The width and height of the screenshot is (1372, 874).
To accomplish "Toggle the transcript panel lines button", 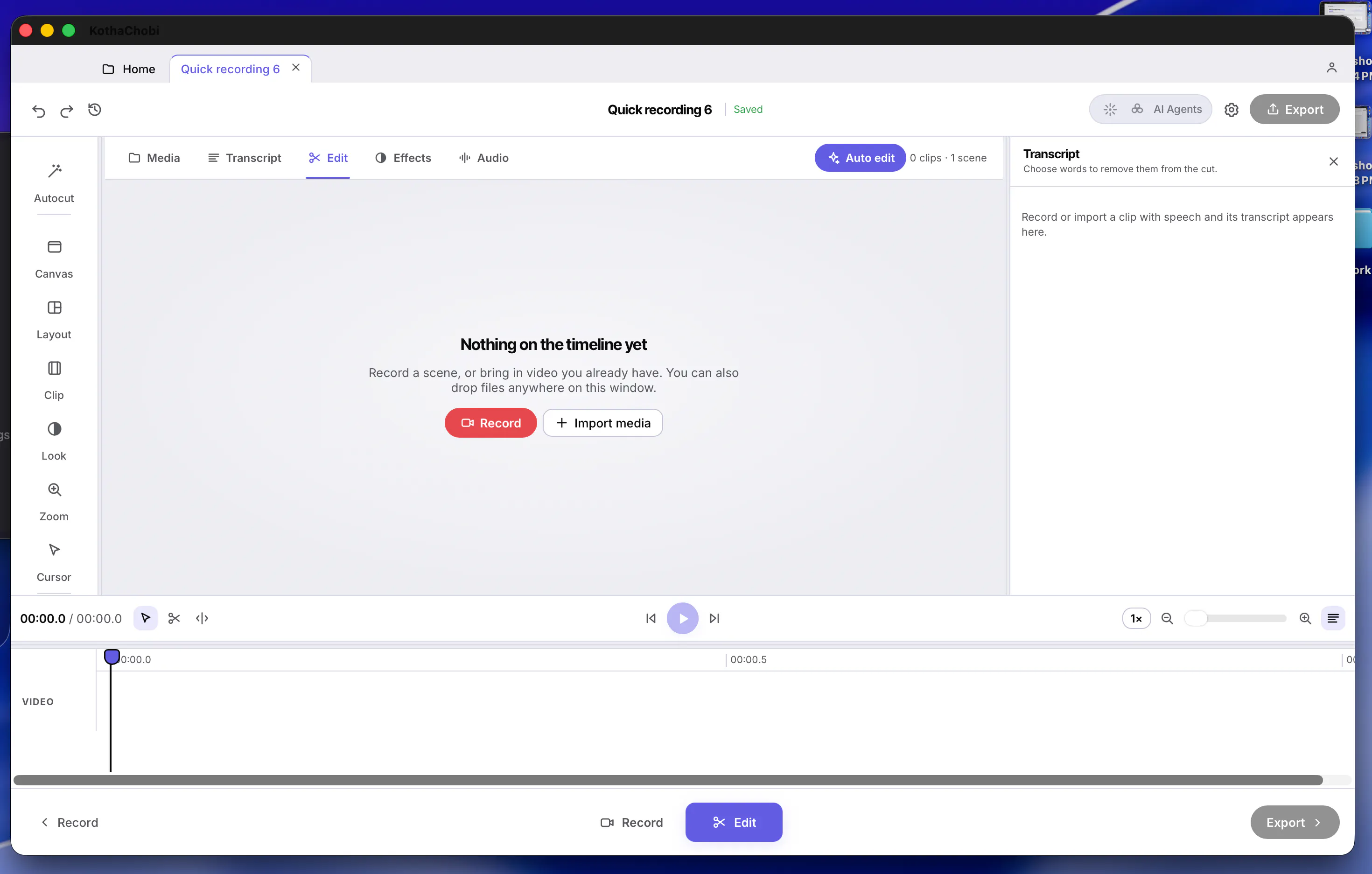I will (1333, 618).
